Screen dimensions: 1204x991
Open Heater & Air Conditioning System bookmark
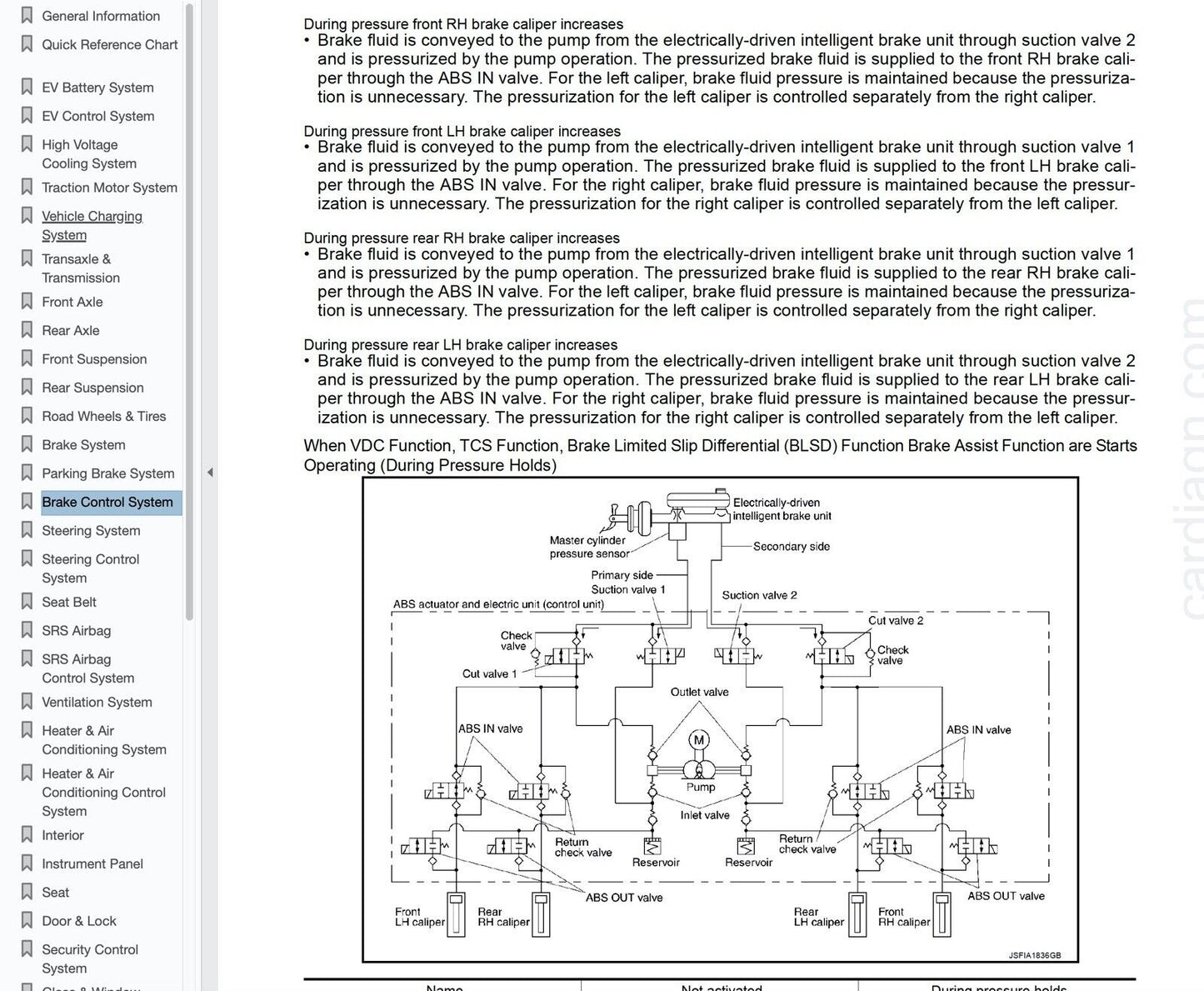(x=104, y=740)
